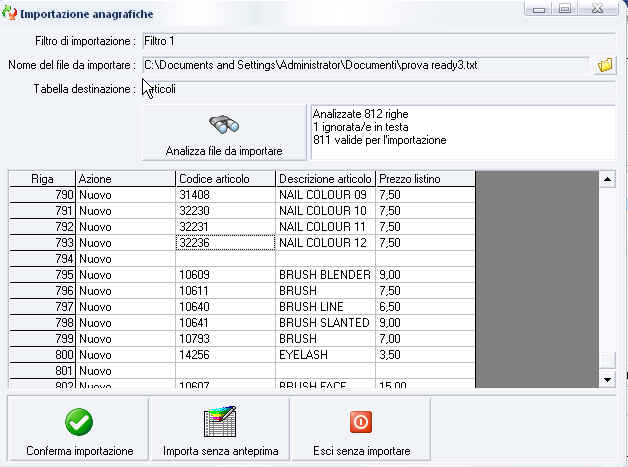
Task: Click the Azione column header
Action: click(x=125, y=179)
